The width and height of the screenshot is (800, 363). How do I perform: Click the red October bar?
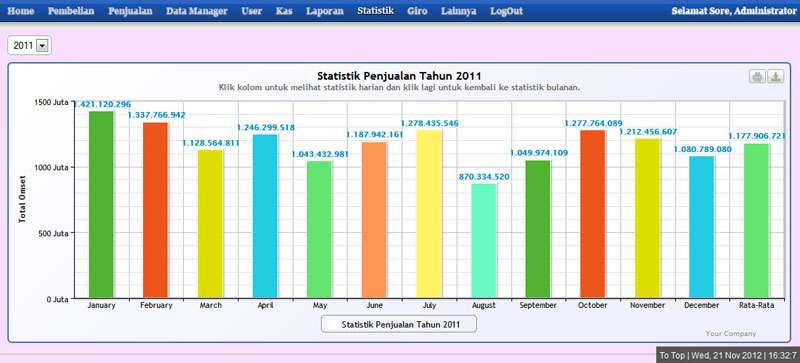pyautogui.click(x=593, y=214)
